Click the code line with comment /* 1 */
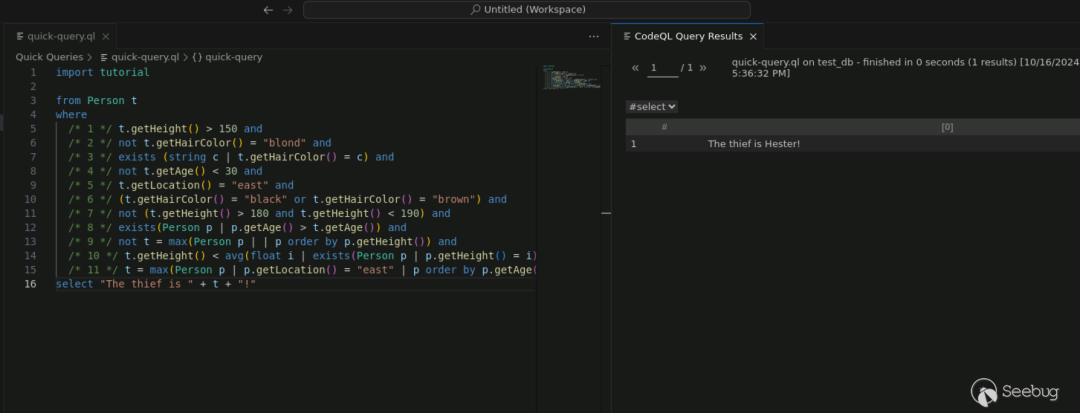The image size is (1080, 413). pos(165,129)
